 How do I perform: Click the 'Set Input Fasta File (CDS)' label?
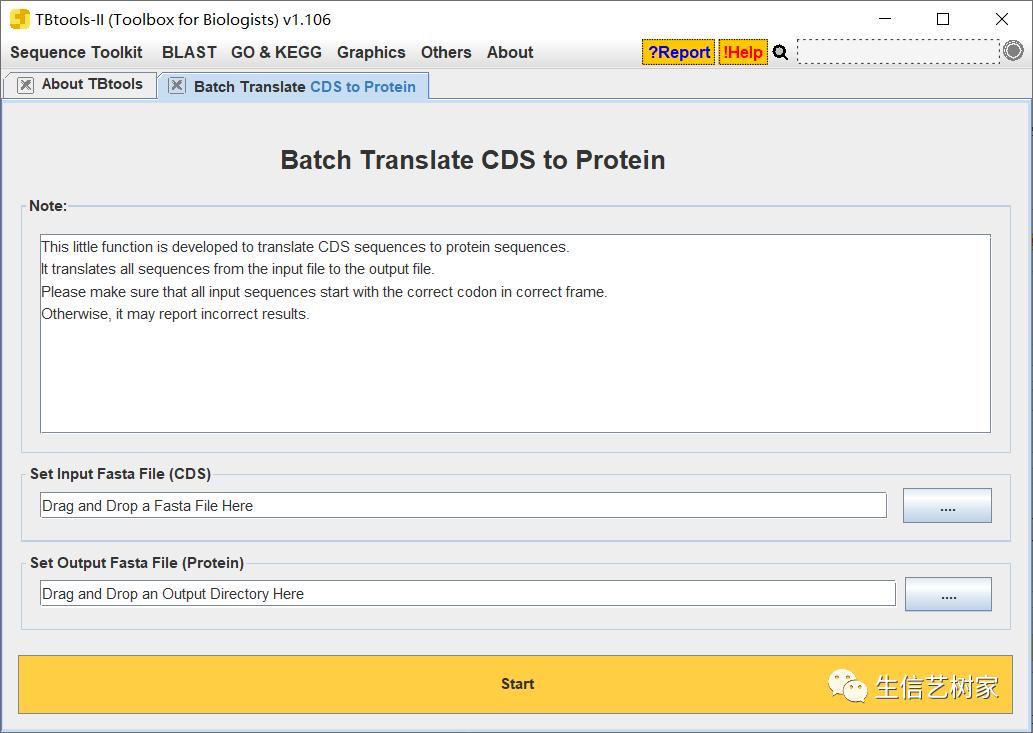click(121, 474)
